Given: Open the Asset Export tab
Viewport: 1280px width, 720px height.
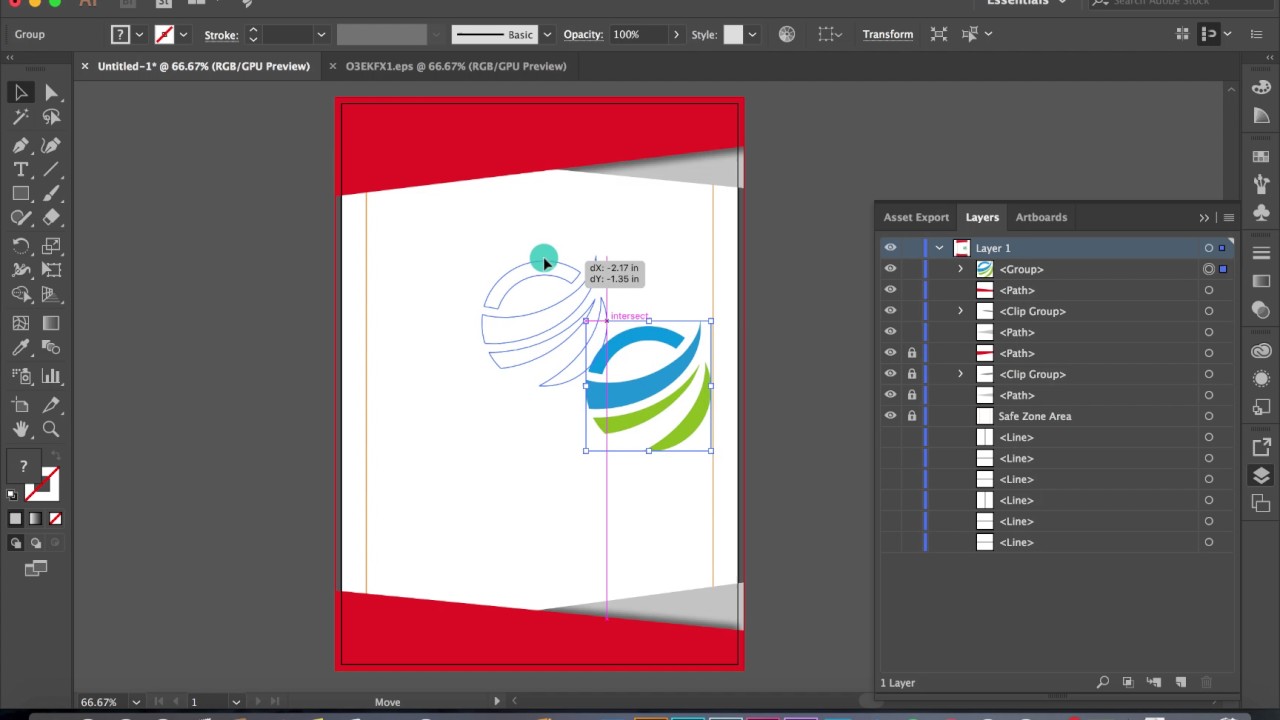Looking at the screenshot, I should [916, 217].
